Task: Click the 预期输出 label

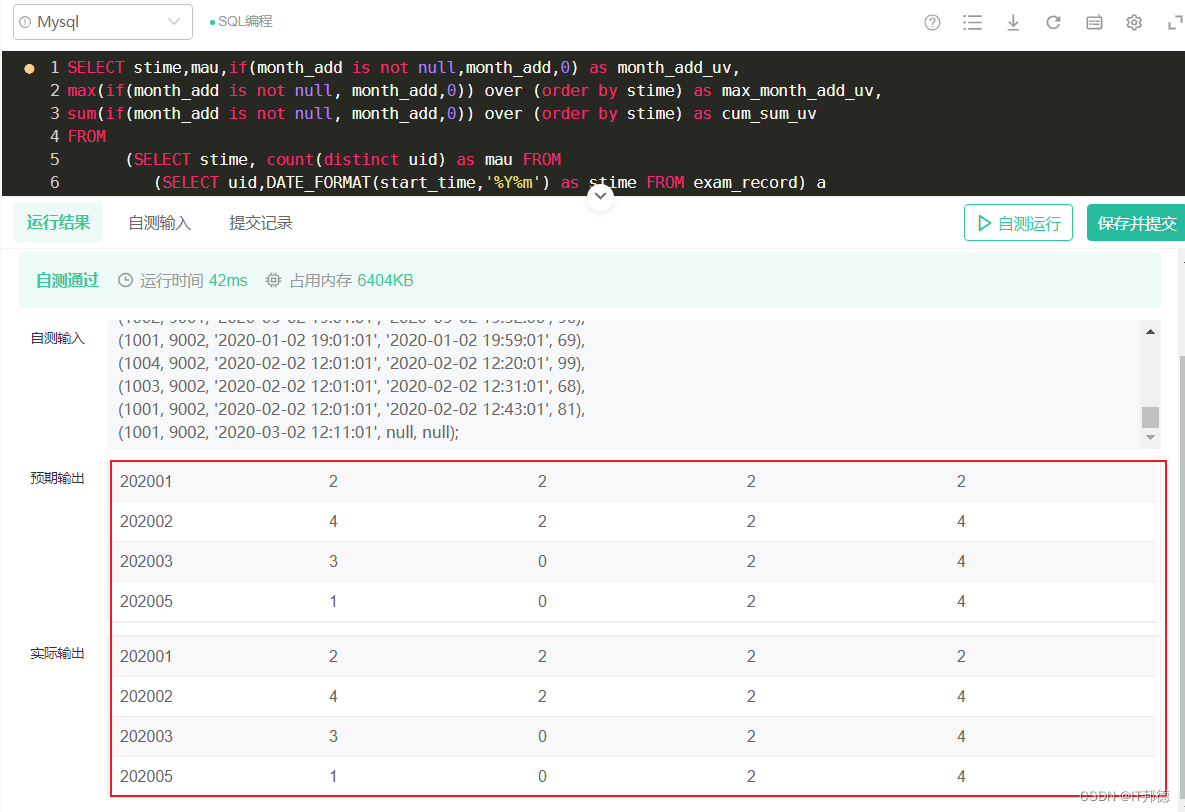Action: 57,479
